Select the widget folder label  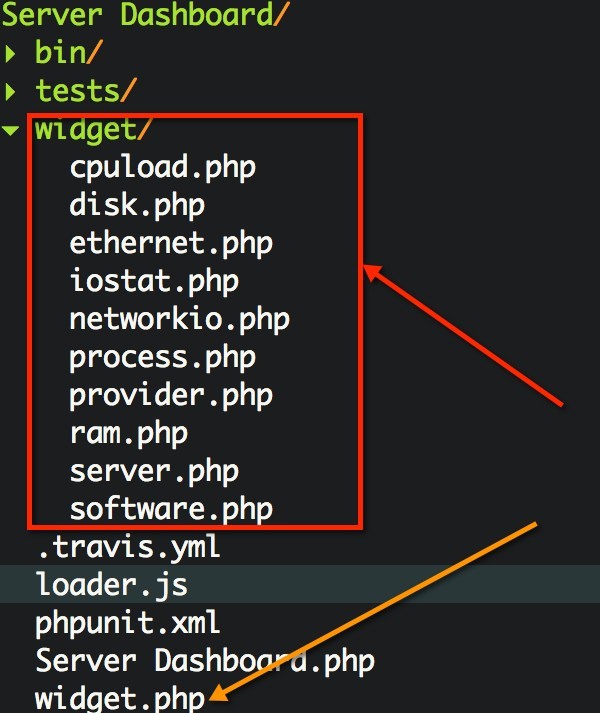click(x=92, y=130)
